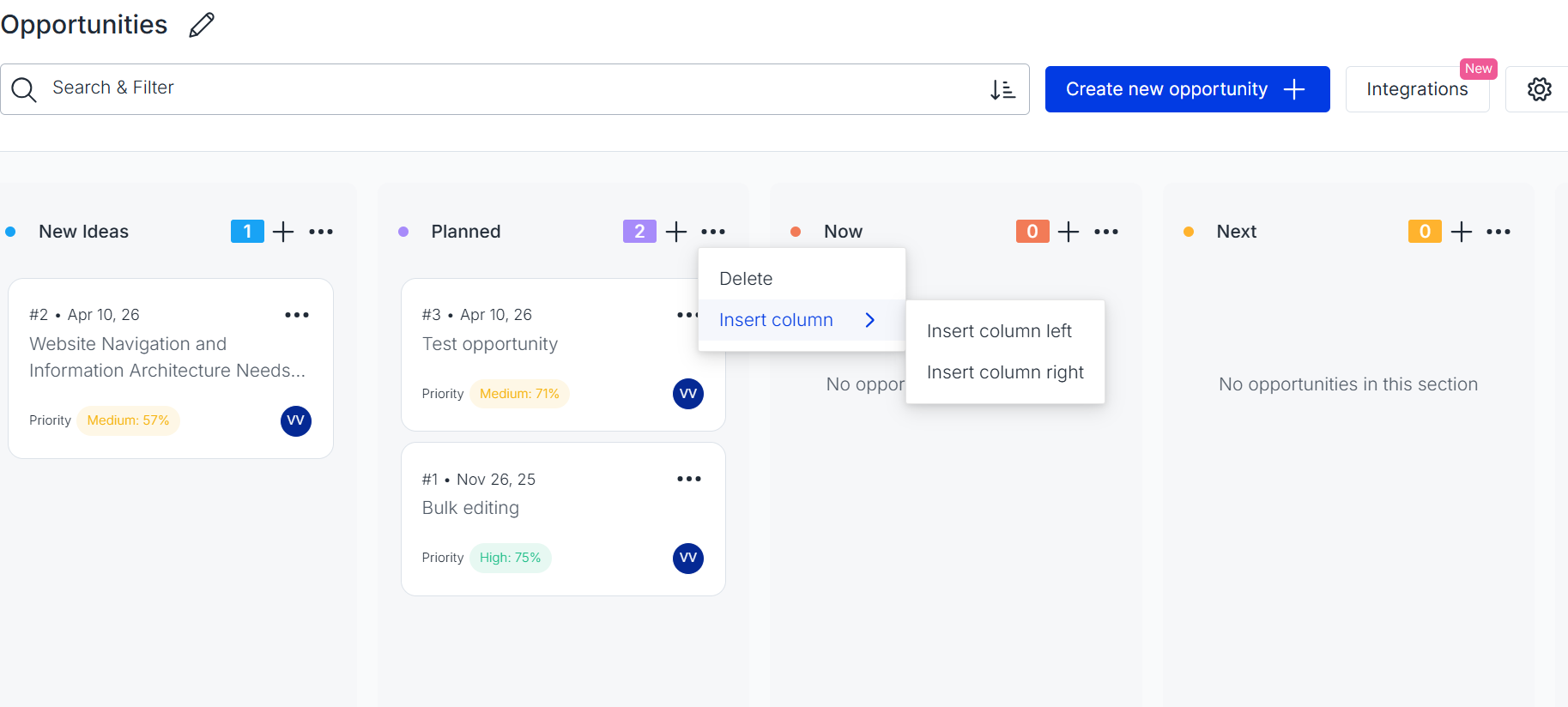Click '#3 • Apr 10, 26' card header
The width and height of the screenshot is (1568, 707).
(477, 315)
